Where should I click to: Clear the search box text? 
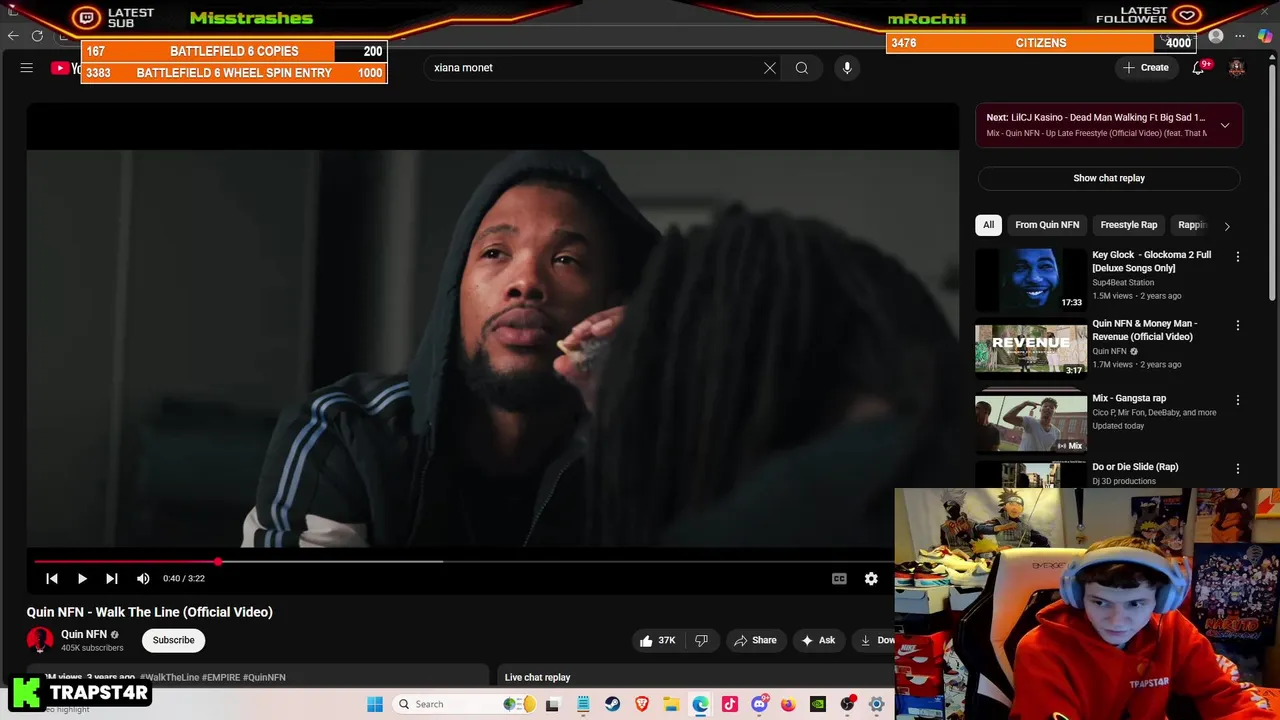[770, 68]
